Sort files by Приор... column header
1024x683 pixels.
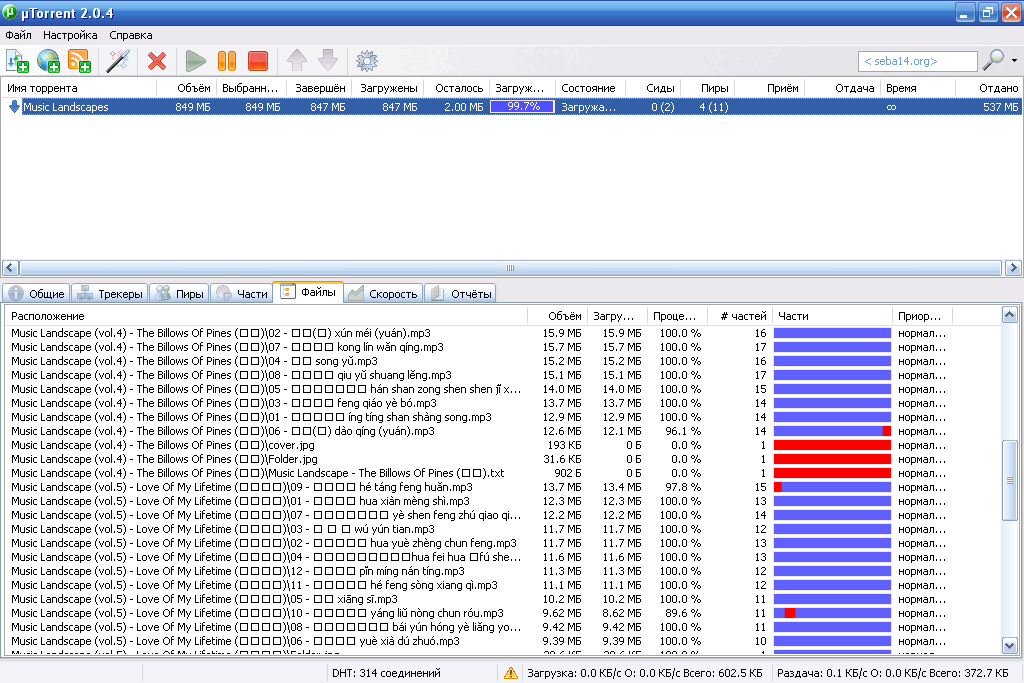[922, 316]
